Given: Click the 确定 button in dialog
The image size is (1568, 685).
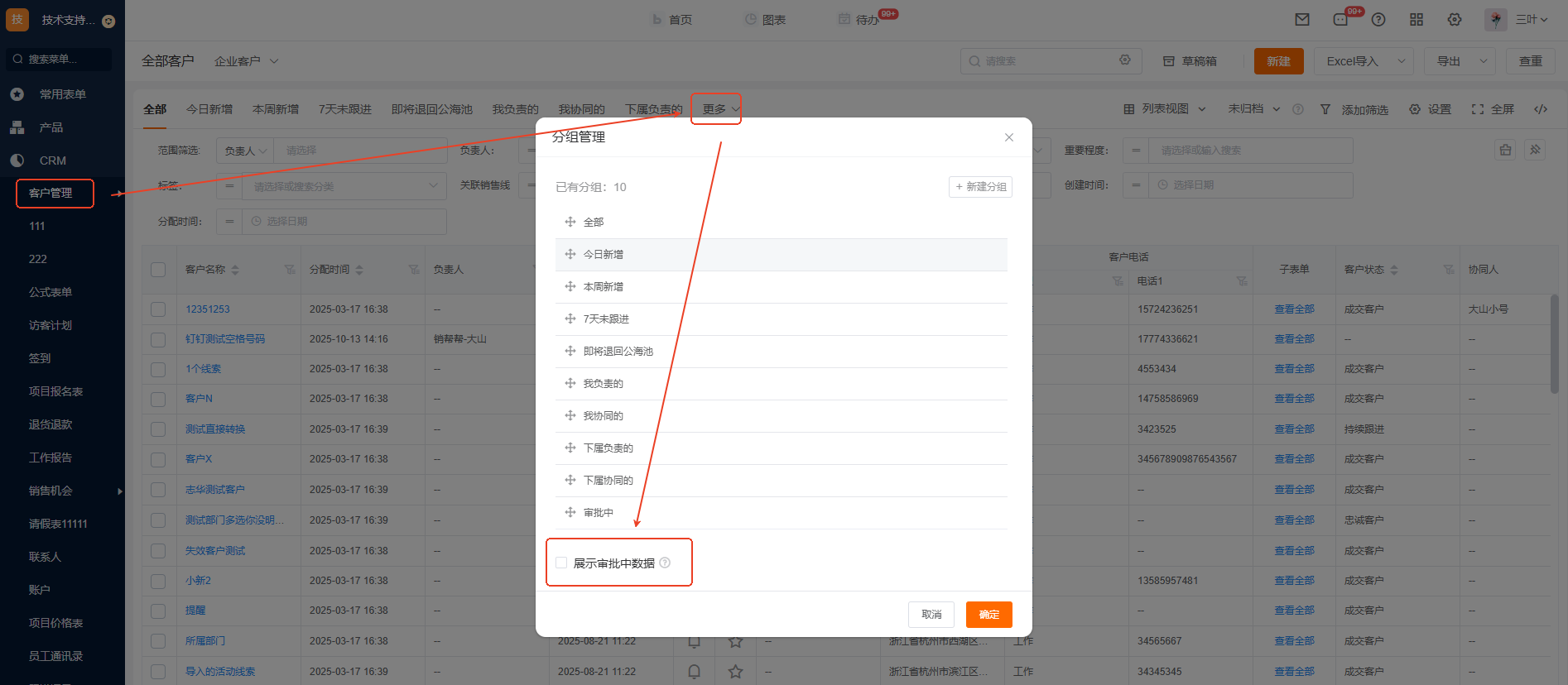Looking at the screenshot, I should click(x=988, y=615).
